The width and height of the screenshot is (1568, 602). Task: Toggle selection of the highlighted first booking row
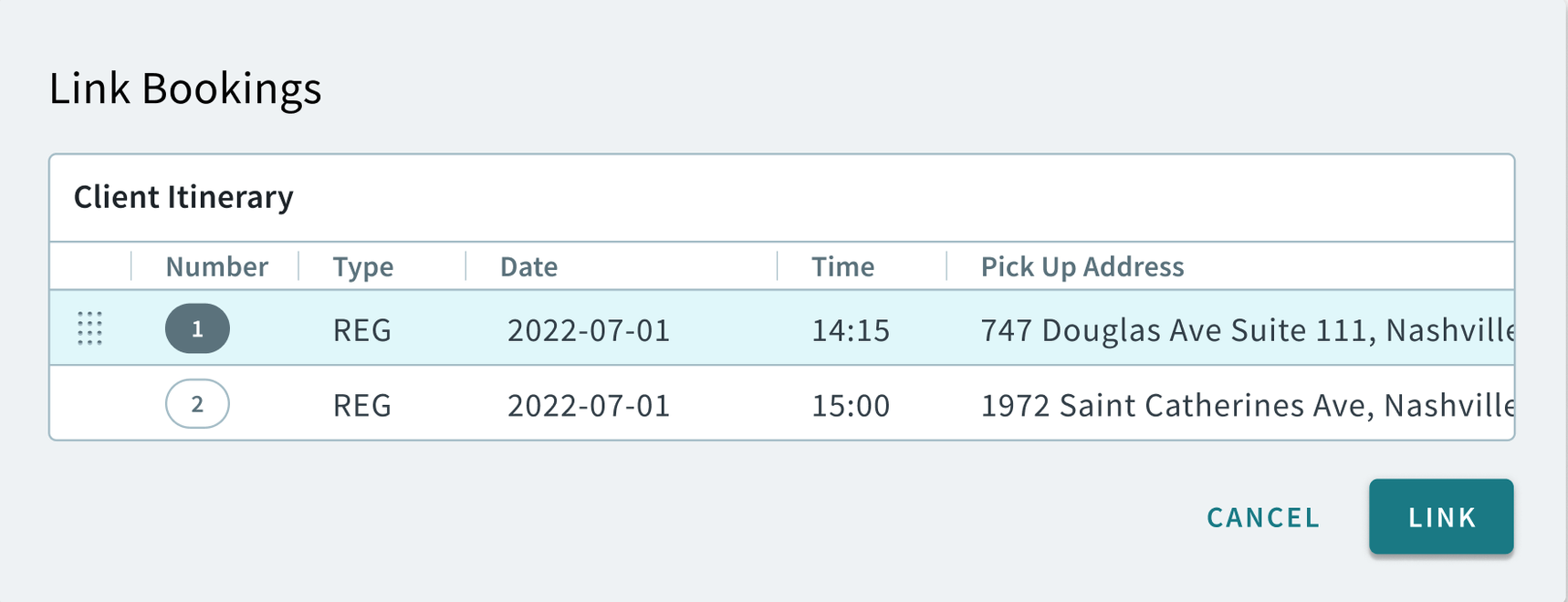pos(639,330)
